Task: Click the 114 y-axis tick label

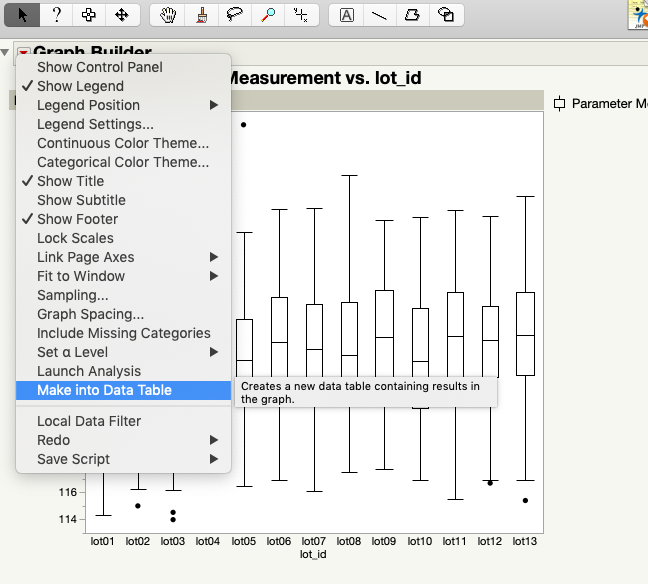Action: click(68, 519)
